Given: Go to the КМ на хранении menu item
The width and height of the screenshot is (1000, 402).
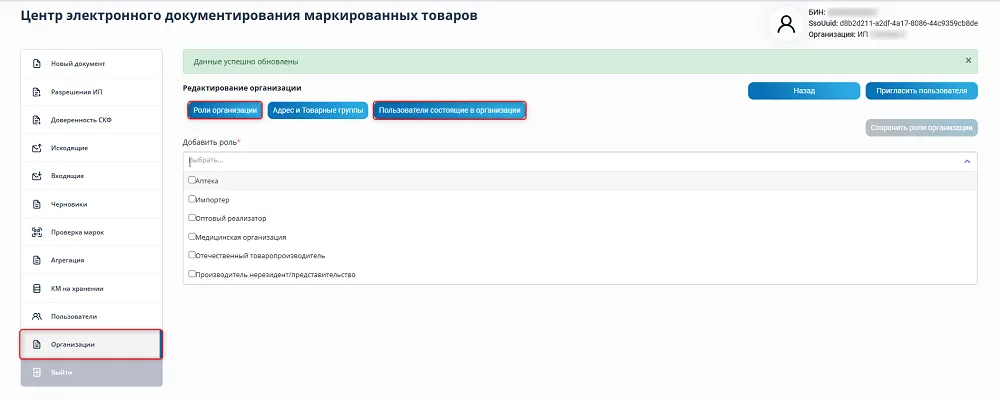Looking at the screenshot, I should click(x=91, y=288).
